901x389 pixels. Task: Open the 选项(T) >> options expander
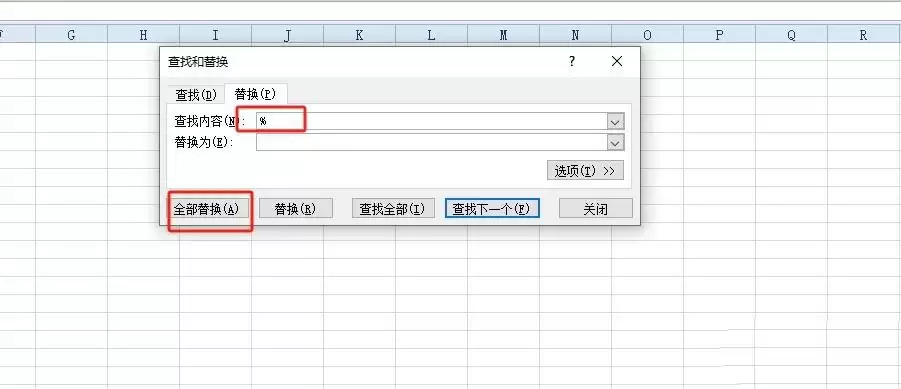pyautogui.click(x=585, y=171)
